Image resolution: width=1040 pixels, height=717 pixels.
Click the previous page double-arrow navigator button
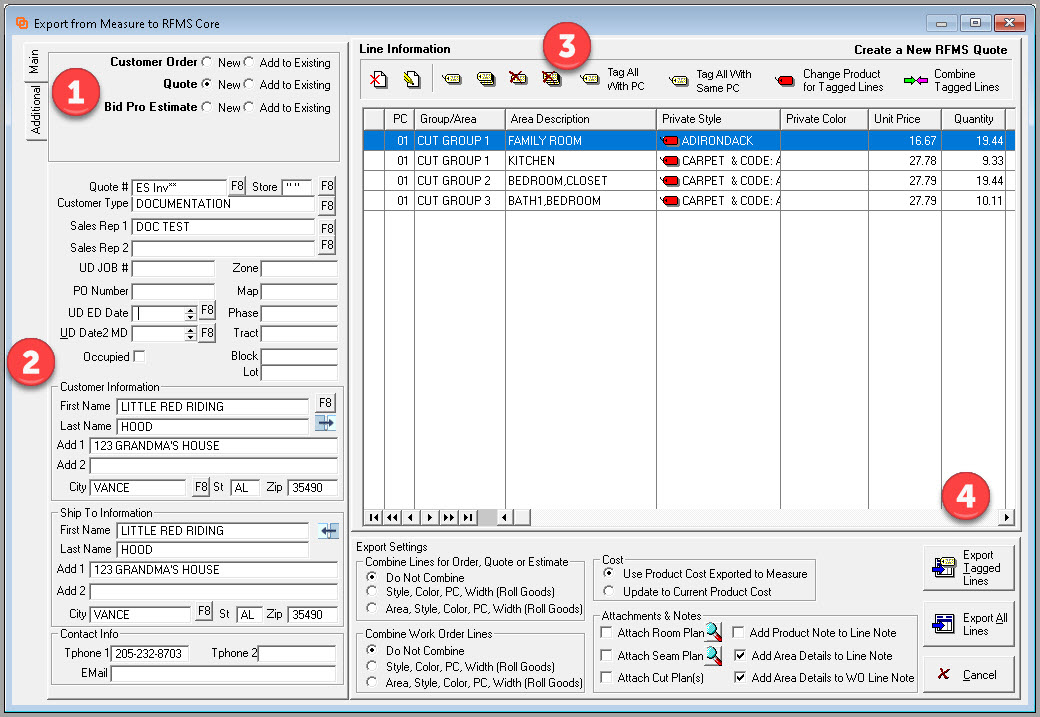393,517
